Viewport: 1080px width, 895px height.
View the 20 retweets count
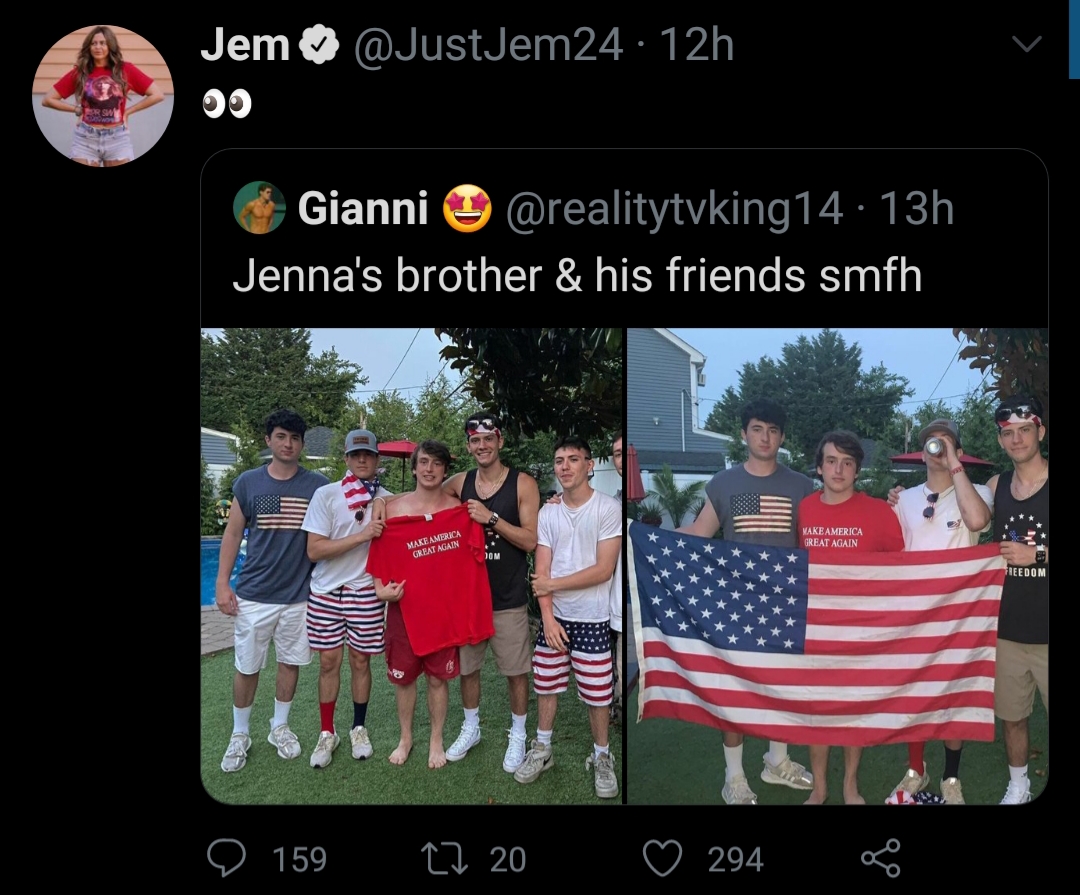click(508, 859)
